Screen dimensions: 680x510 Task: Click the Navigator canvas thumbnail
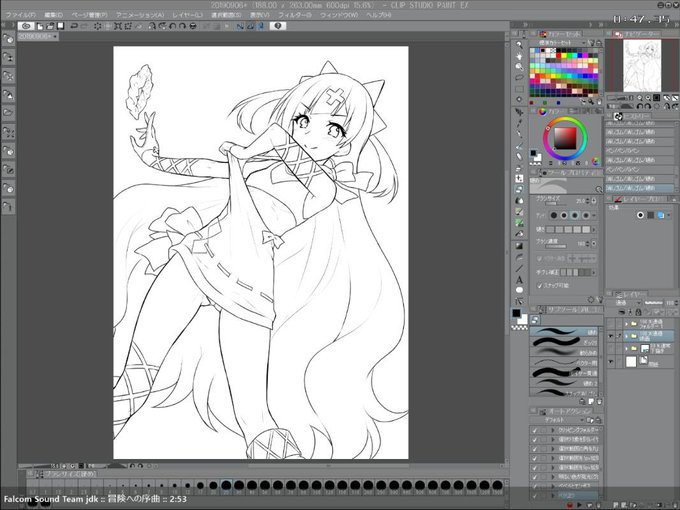pyautogui.click(x=642, y=65)
